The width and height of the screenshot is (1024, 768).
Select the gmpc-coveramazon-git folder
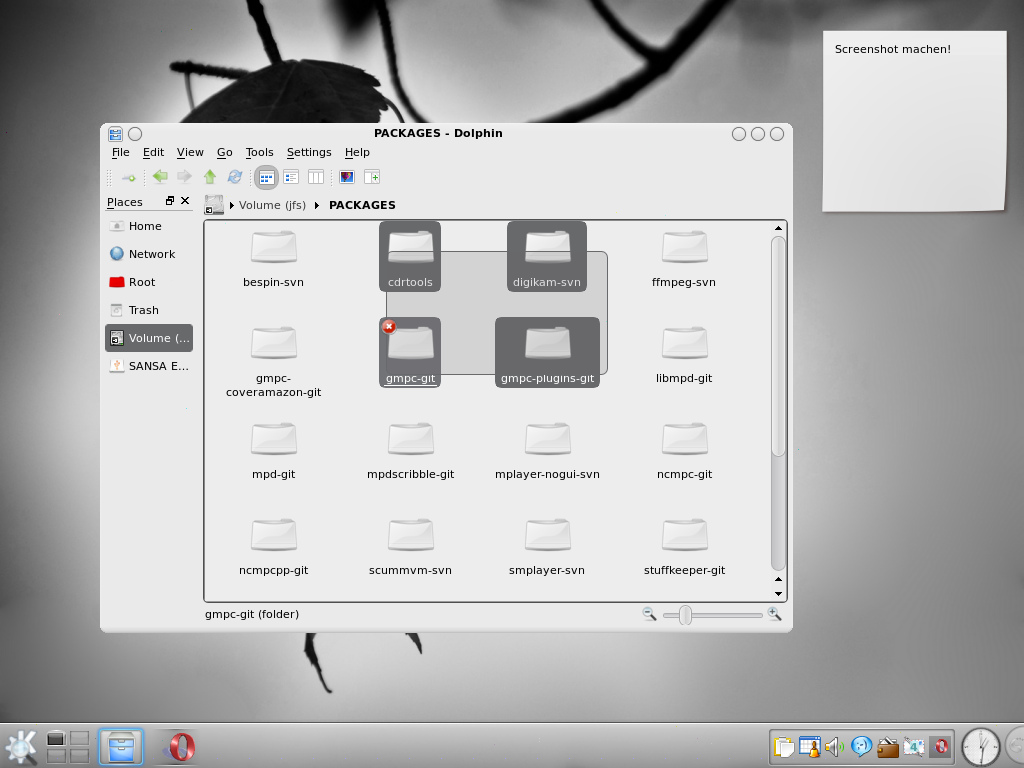coord(274,361)
